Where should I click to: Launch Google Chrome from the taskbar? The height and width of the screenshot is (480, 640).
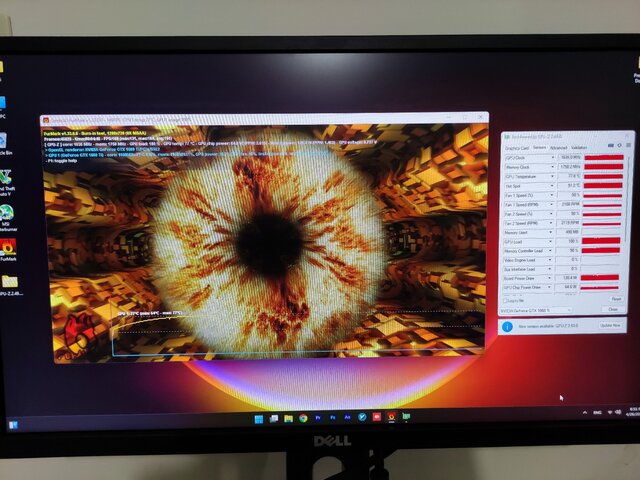click(302, 418)
